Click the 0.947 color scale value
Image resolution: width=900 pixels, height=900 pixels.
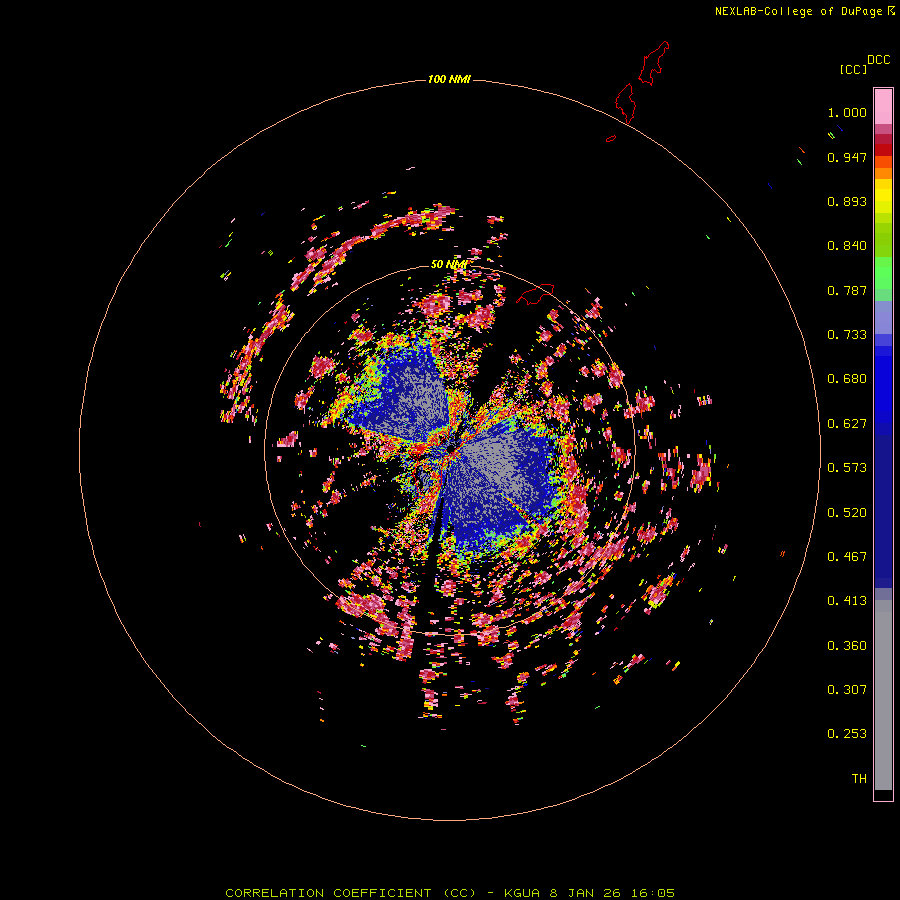[847, 157]
